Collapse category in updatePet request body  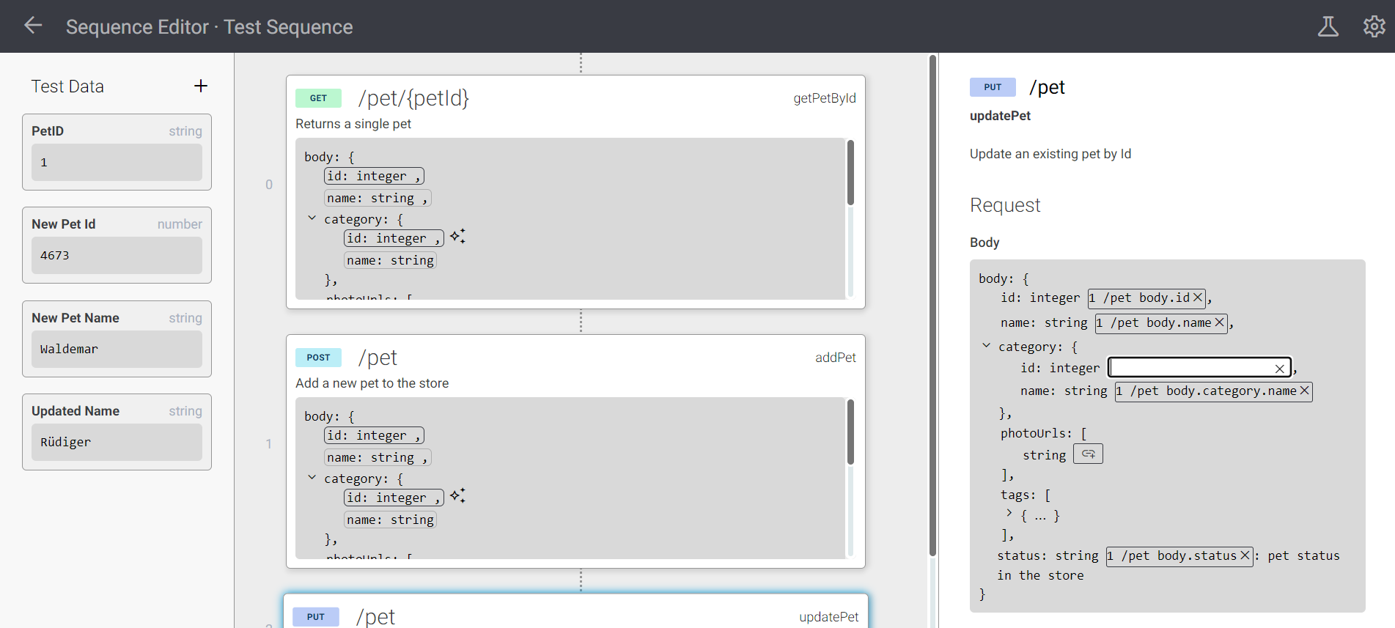point(986,346)
